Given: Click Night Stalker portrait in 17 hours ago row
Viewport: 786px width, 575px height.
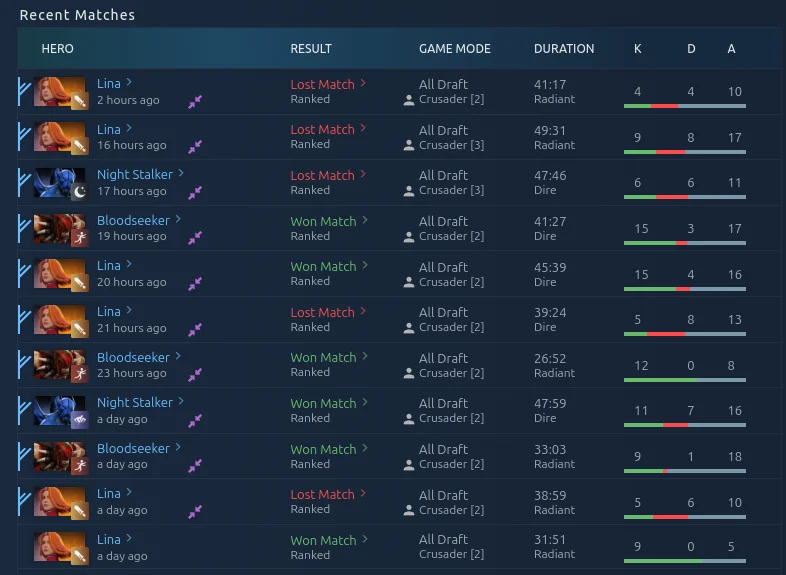Looking at the screenshot, I should [59, 183].
